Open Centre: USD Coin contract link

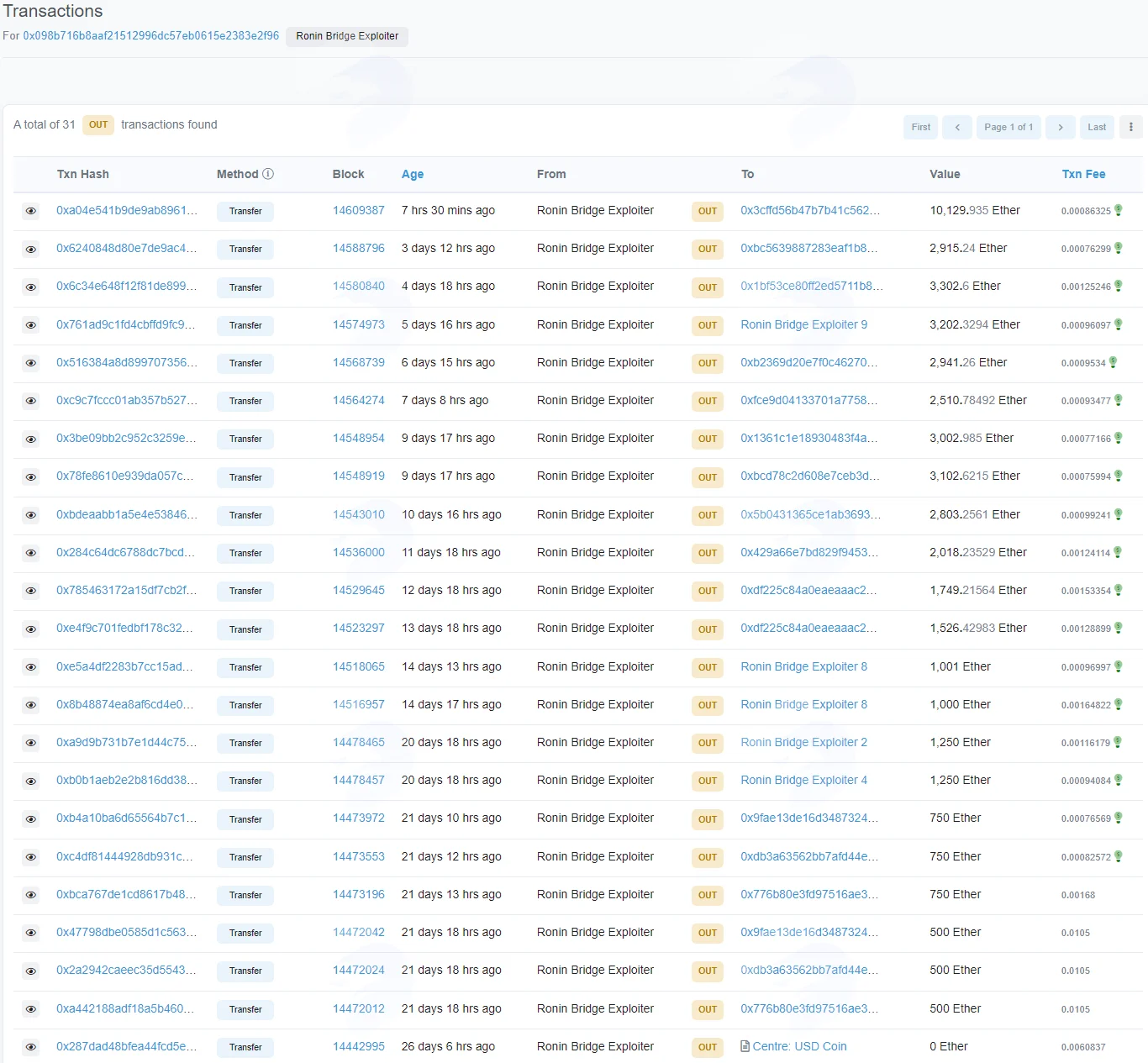tap(800, 1046)
